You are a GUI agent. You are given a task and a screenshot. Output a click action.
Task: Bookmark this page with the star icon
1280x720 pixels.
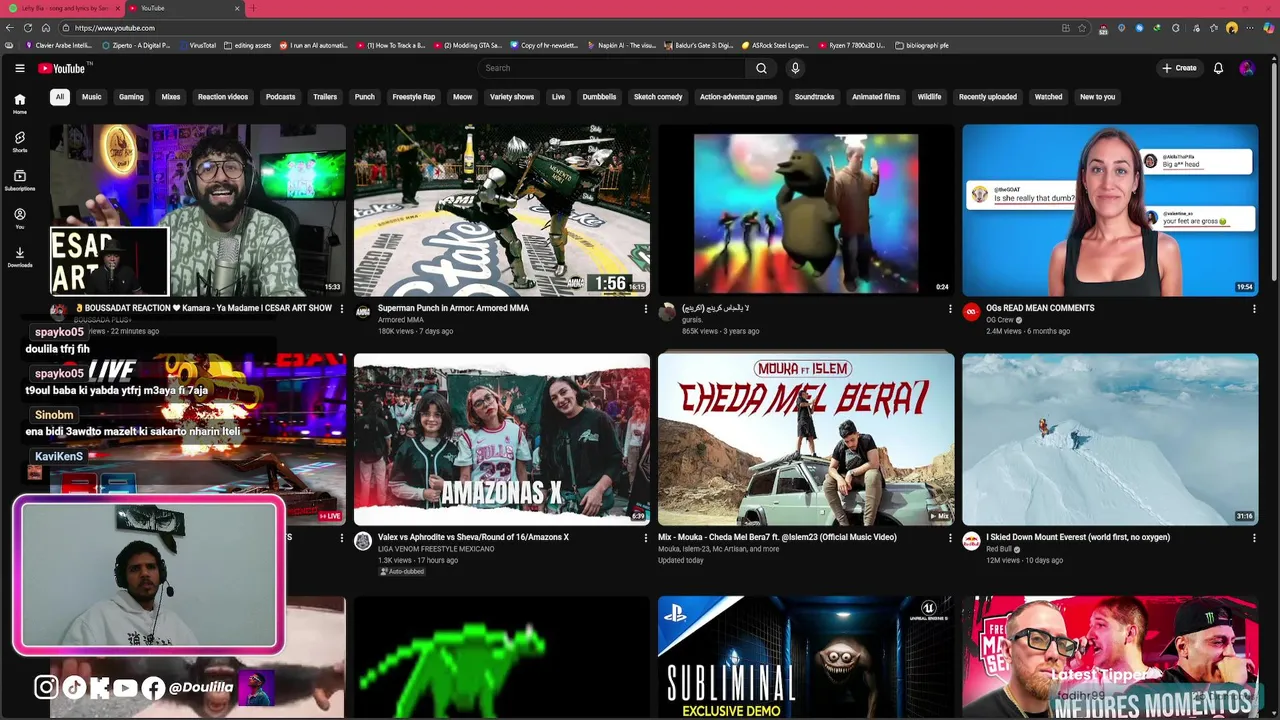(x=1082, y=28)
